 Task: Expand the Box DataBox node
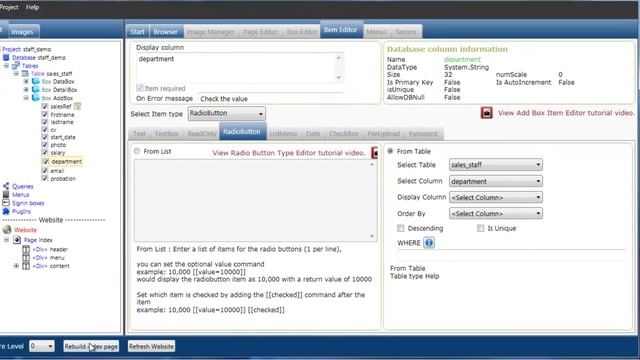[x=26, y=82]
